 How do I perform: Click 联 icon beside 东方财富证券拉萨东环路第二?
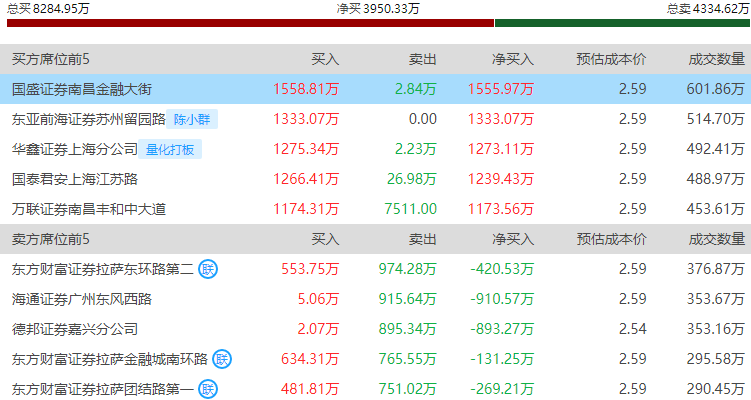(208, 269)
